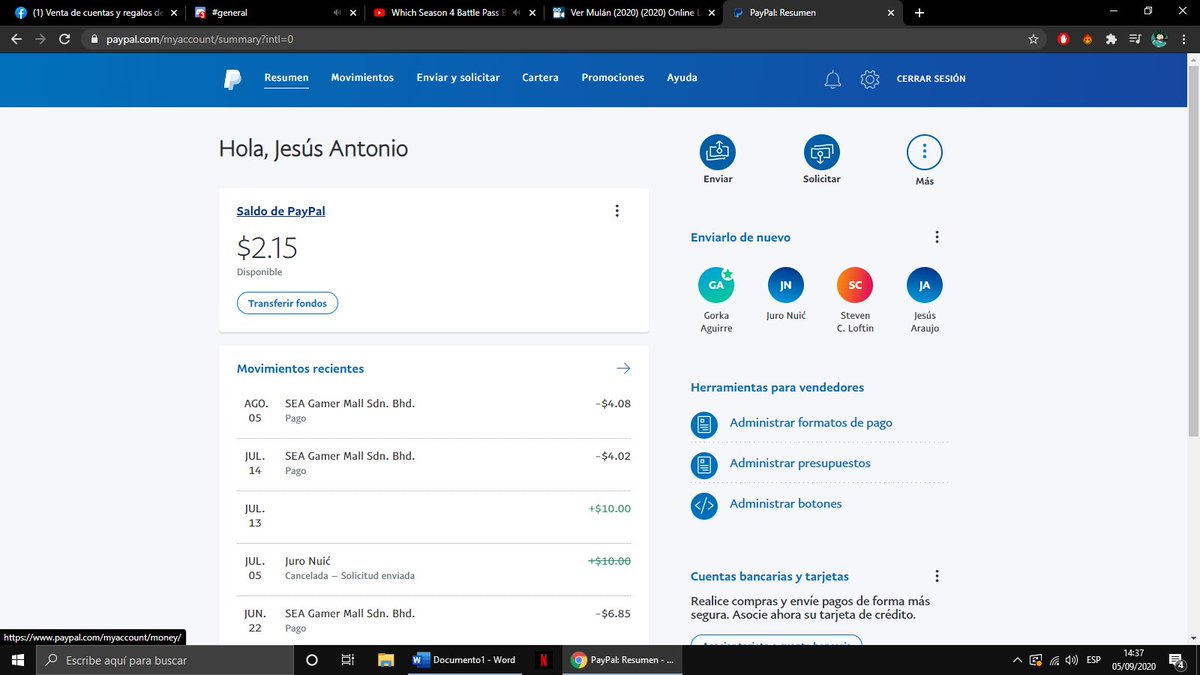Bookmark page with star icon

tap(1033, 39)
